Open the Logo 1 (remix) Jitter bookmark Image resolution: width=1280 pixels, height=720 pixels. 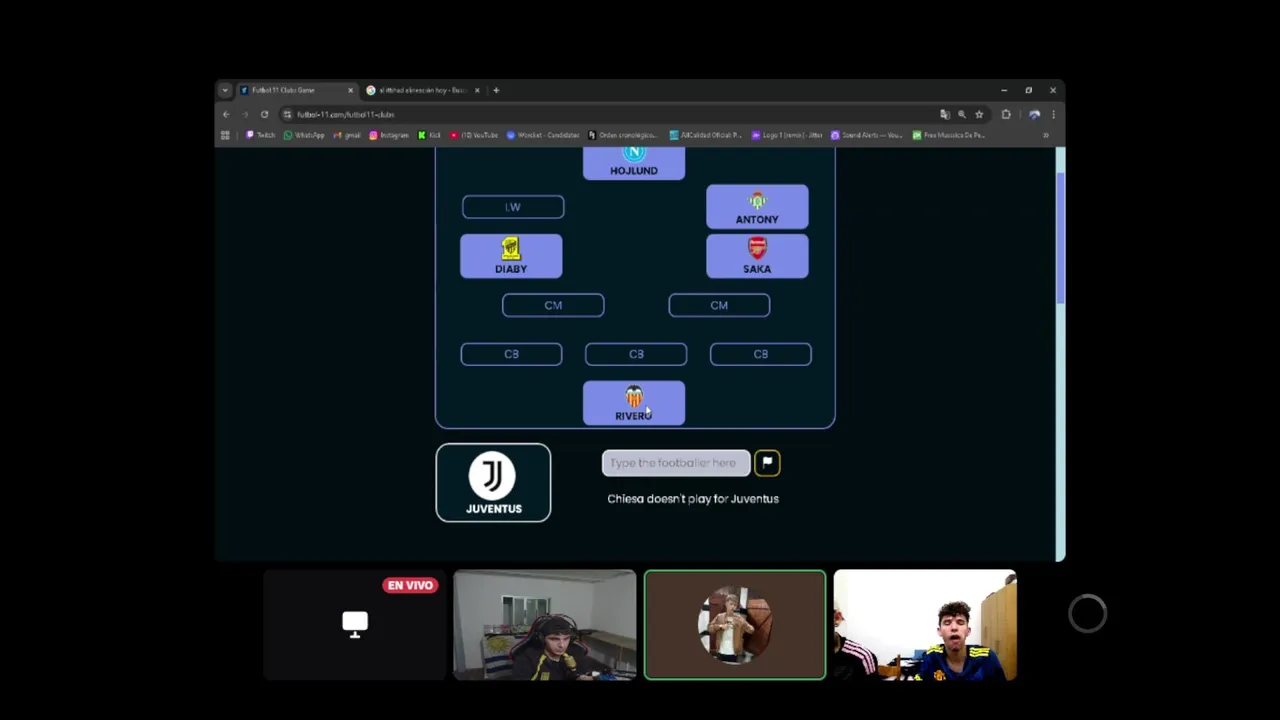pos(787,135)
